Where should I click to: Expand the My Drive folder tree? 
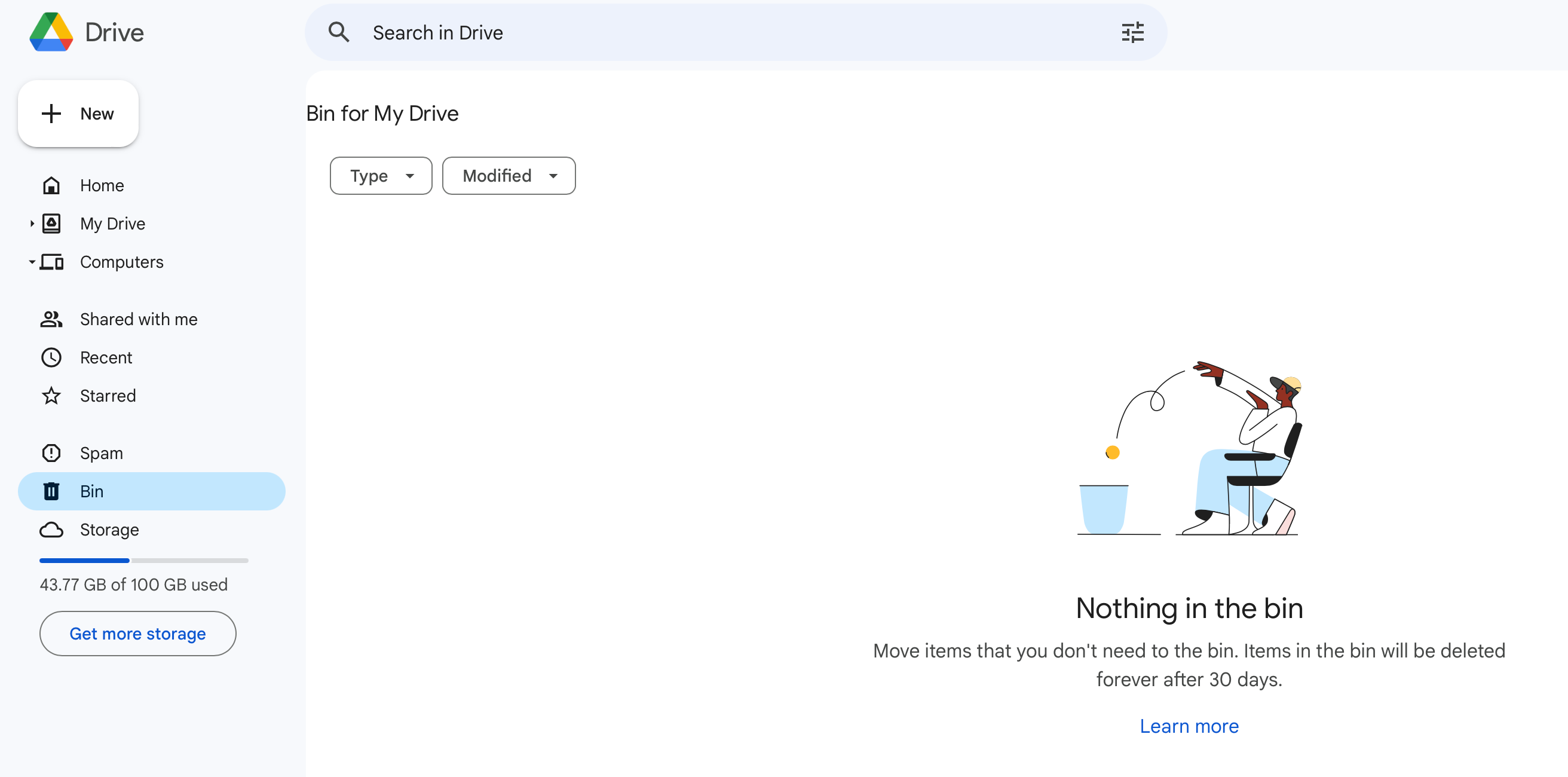32,224
